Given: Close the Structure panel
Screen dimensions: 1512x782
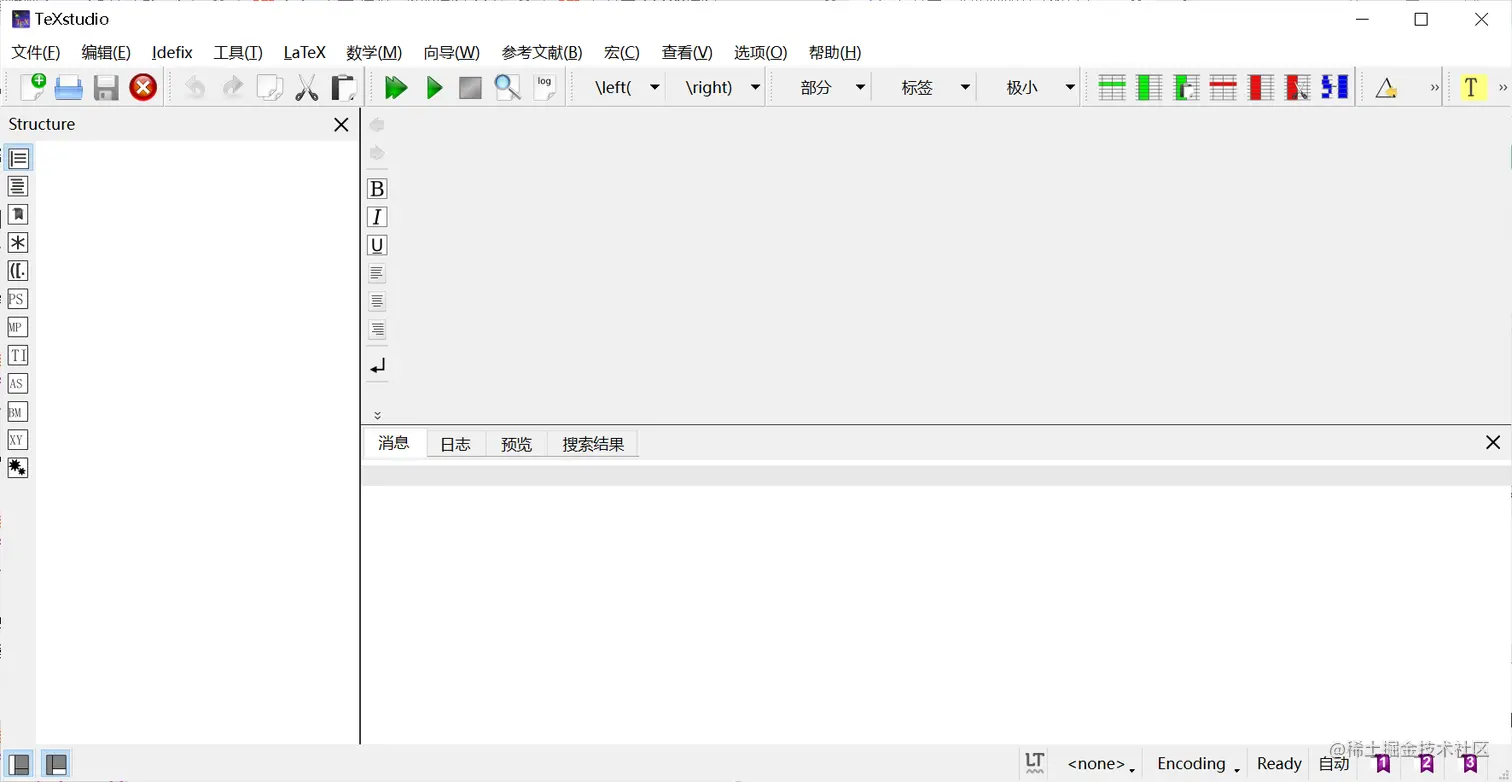Looking at the screenshot, I should point(341,124).
